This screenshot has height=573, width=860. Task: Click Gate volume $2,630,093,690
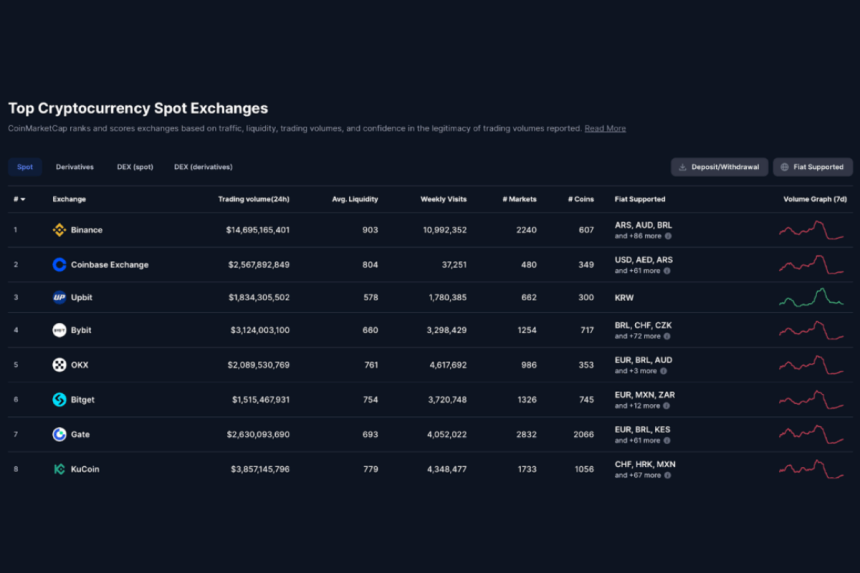tap(258, 434)
